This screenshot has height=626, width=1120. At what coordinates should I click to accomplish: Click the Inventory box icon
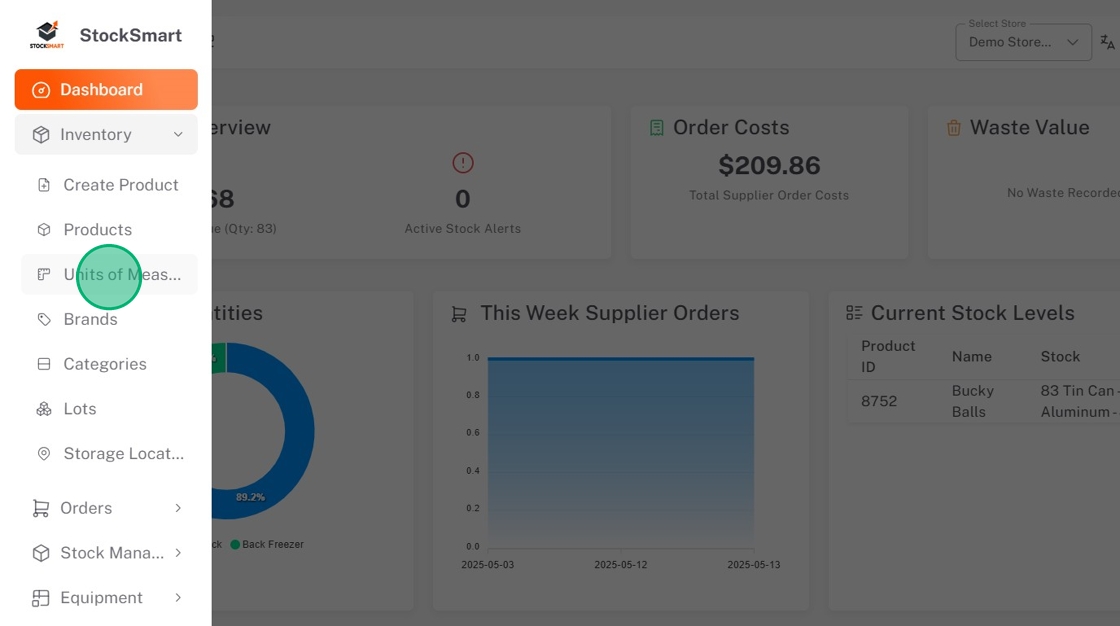click(41, 134)
